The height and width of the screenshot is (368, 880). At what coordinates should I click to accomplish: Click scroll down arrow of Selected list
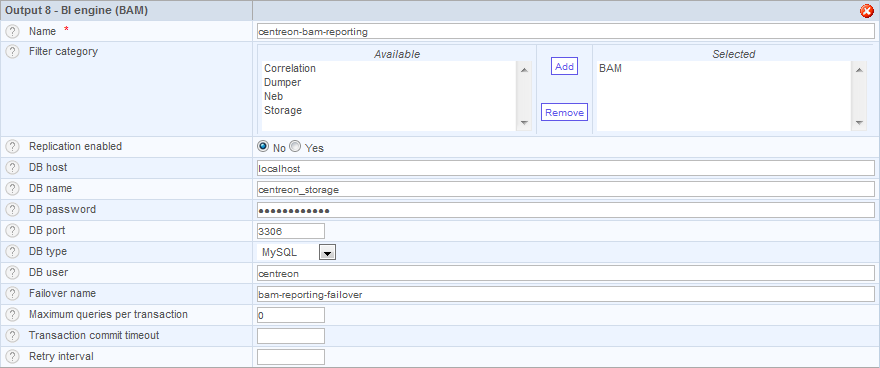859,123
